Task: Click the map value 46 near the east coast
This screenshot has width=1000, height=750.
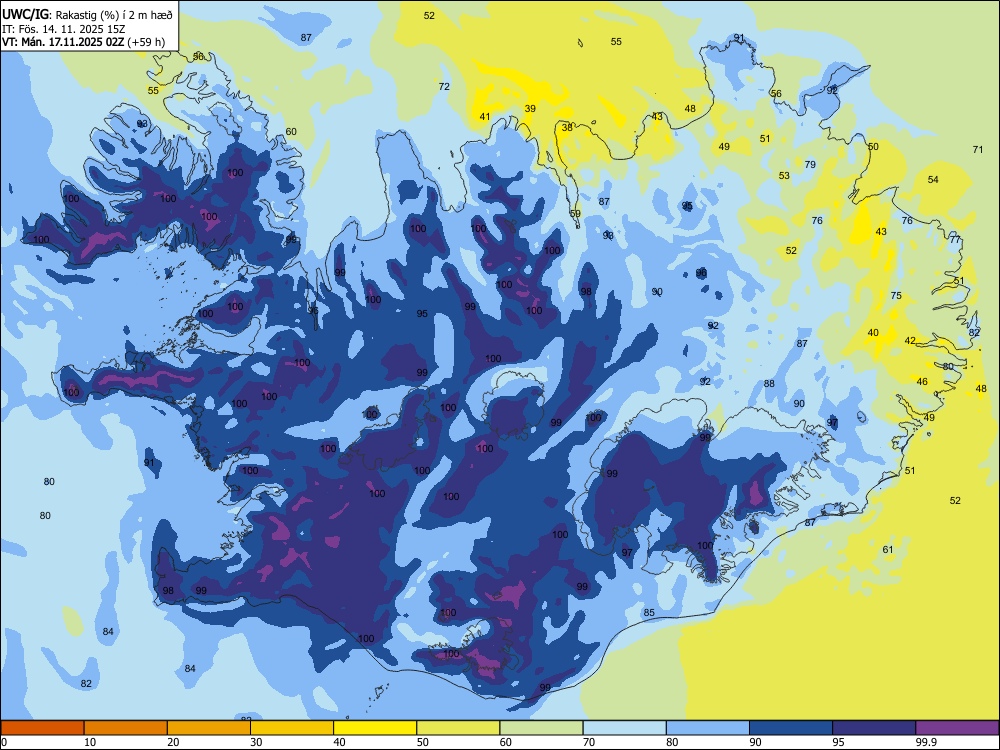Action: [x=922, y=382]
